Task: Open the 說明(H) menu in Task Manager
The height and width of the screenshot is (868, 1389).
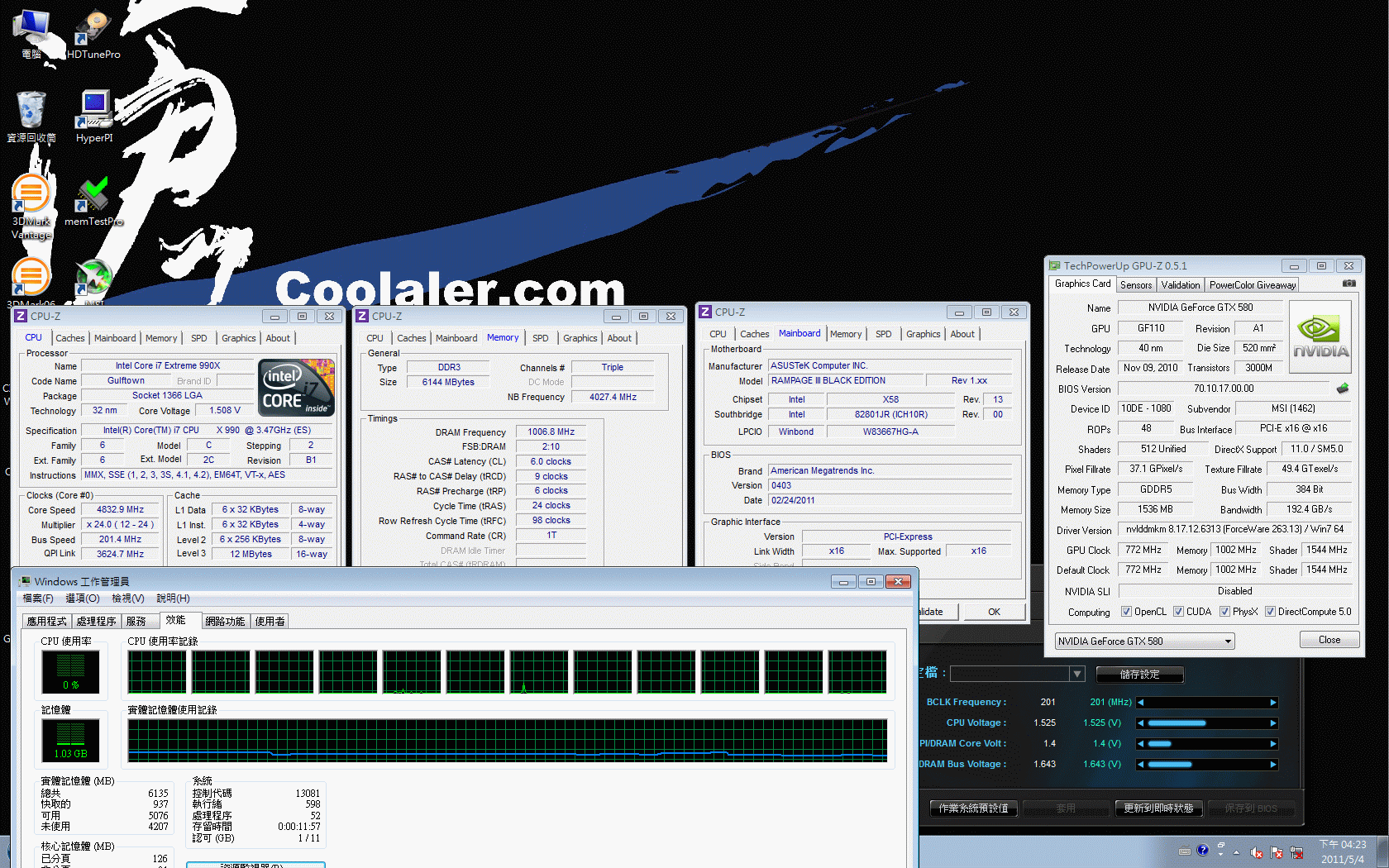Action: (173, 599)
